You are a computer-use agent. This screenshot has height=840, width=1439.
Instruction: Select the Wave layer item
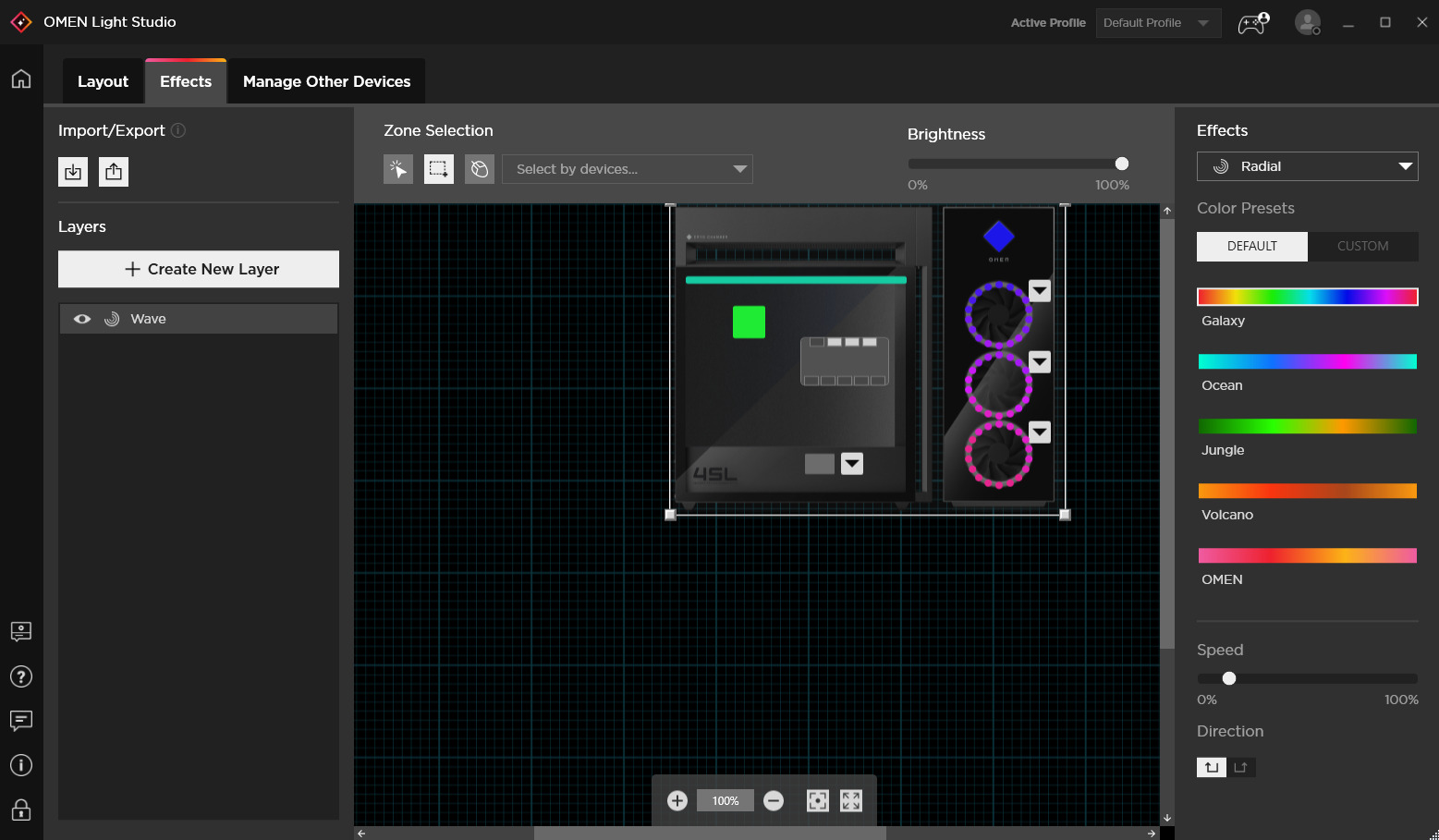click(199, 319)
